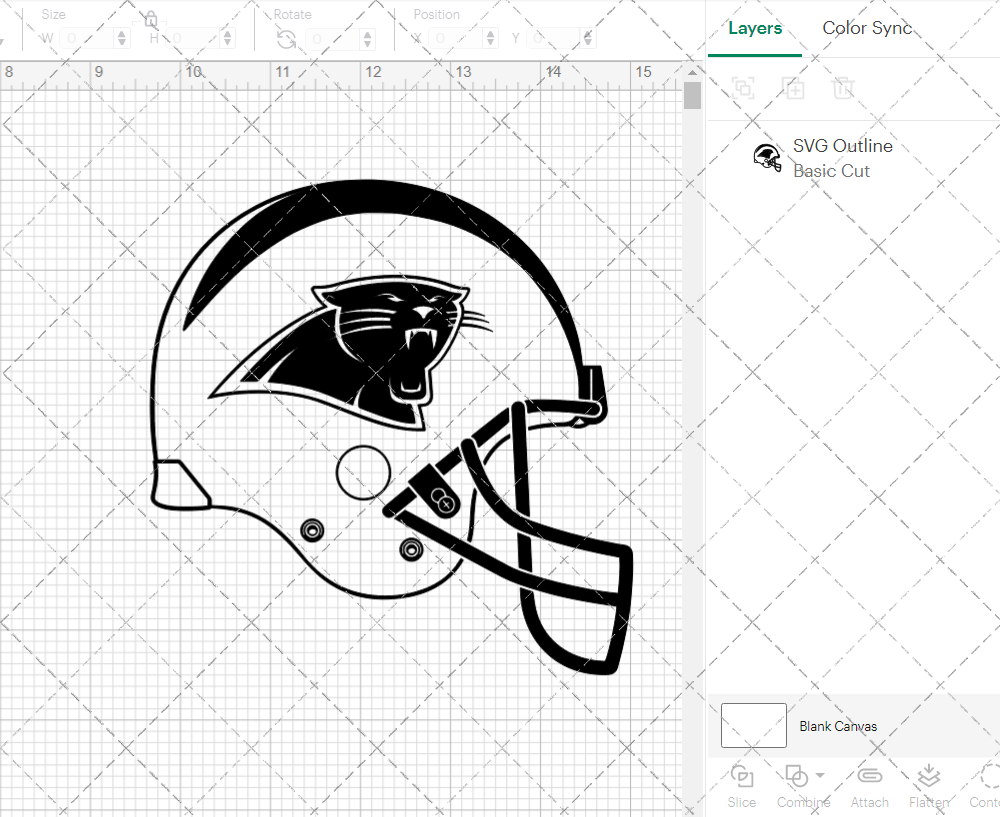
Task: Open the Combine dropdown arrow
Action: coord(820,776)
